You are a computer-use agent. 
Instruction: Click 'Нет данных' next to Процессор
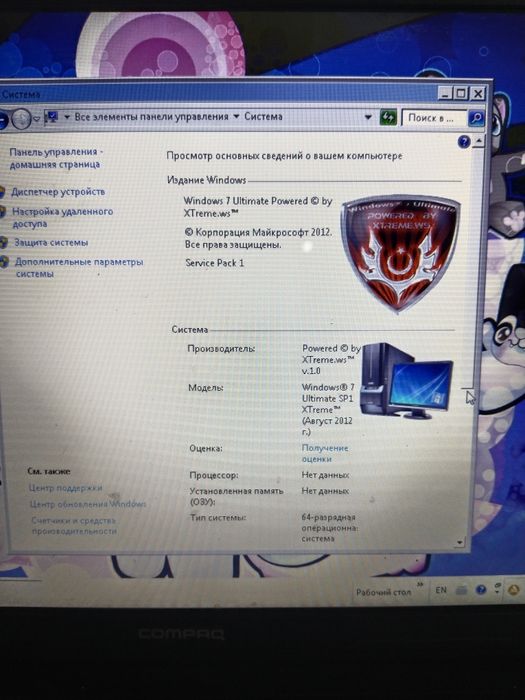tap(325, 475)
